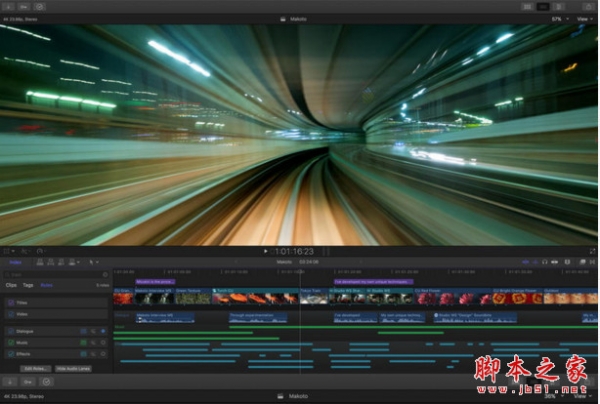
Task: Open background tasks checkmark icon at top
Action: click(x=39, y=7)
